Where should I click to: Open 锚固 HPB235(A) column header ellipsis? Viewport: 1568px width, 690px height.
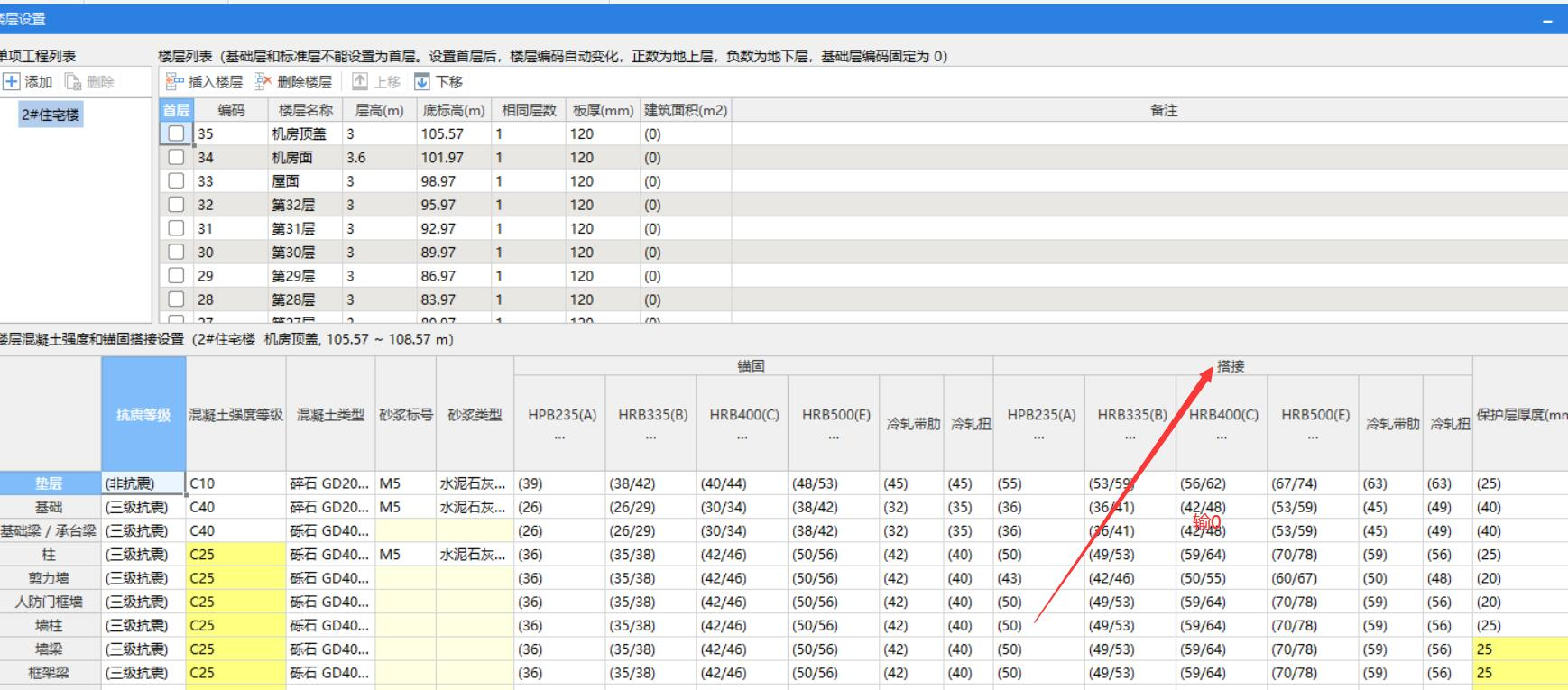click(560, 437)
